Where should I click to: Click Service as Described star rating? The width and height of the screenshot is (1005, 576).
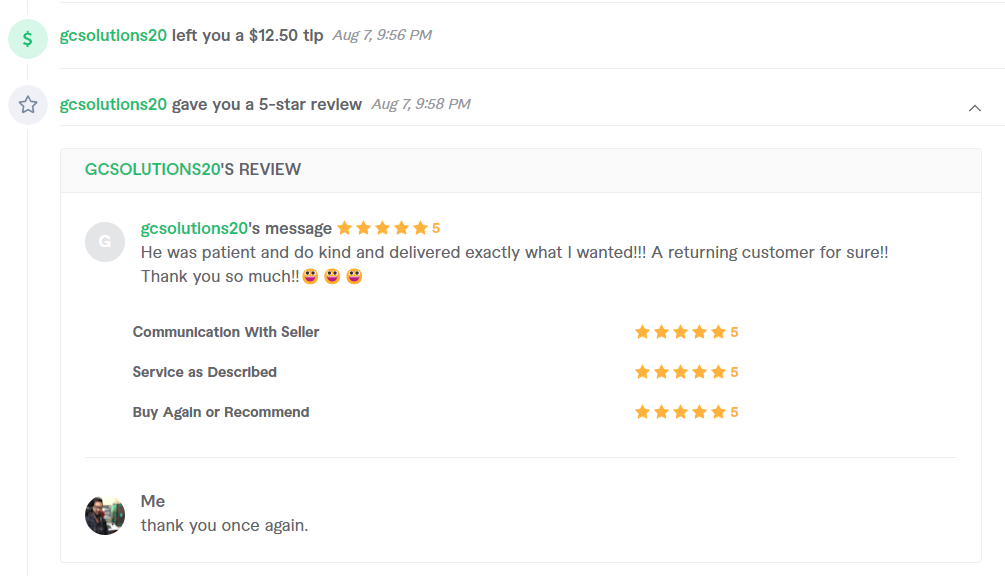pyautogui.click(x=686, y=372)
